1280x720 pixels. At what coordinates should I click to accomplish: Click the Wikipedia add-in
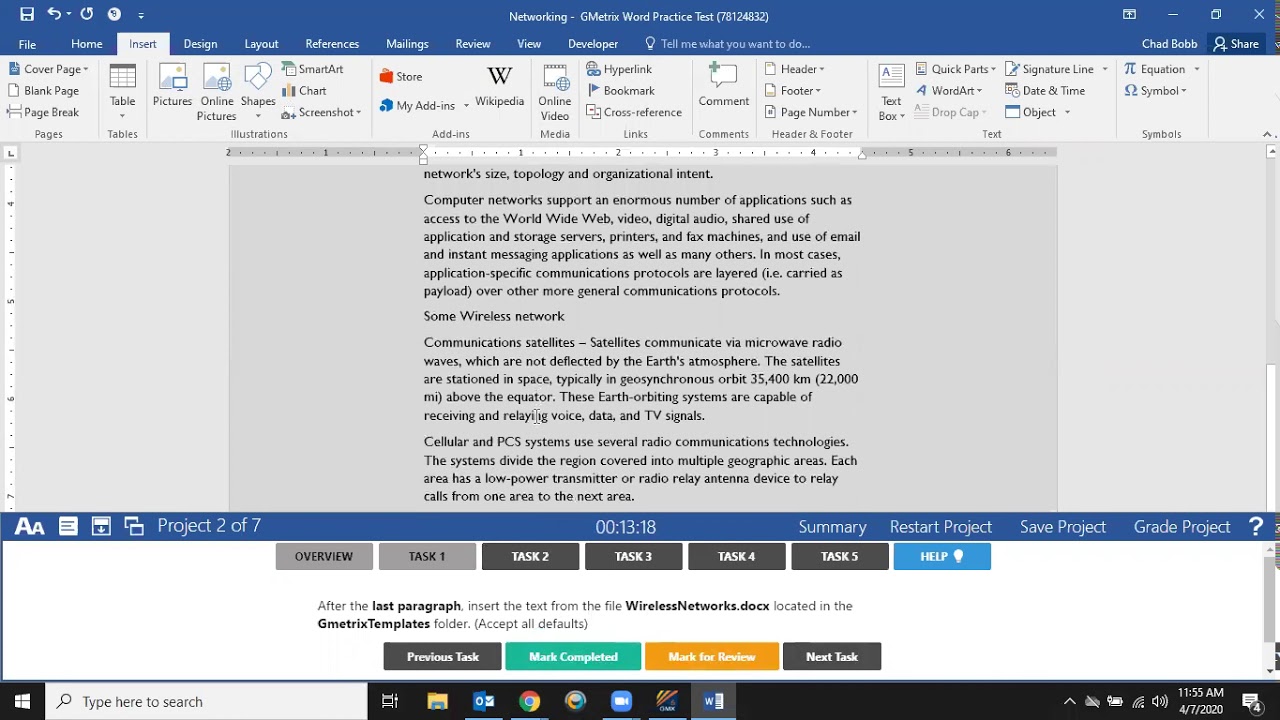499,86
